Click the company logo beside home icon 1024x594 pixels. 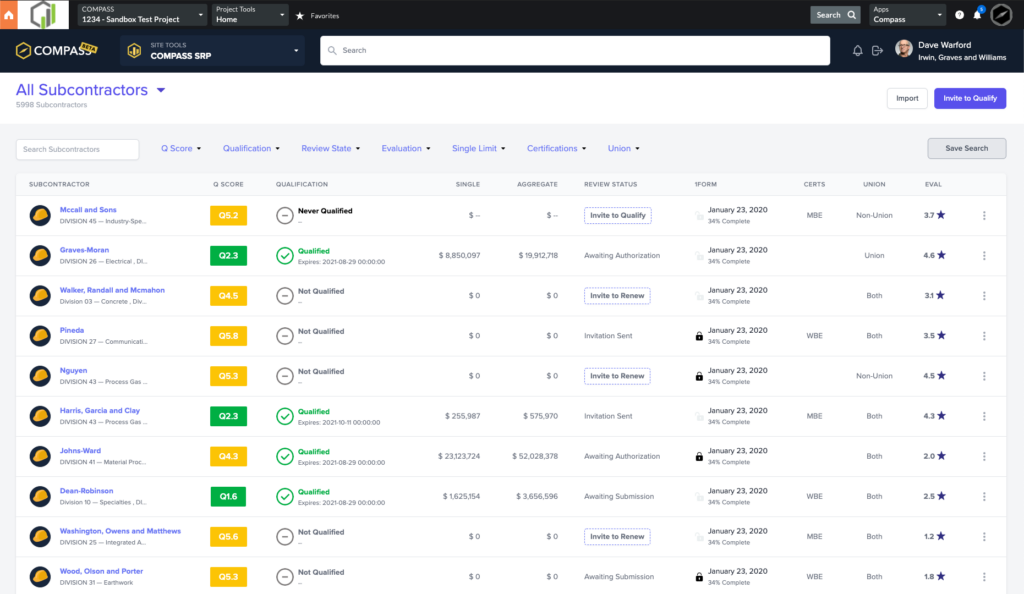click(x=43, y=14)
